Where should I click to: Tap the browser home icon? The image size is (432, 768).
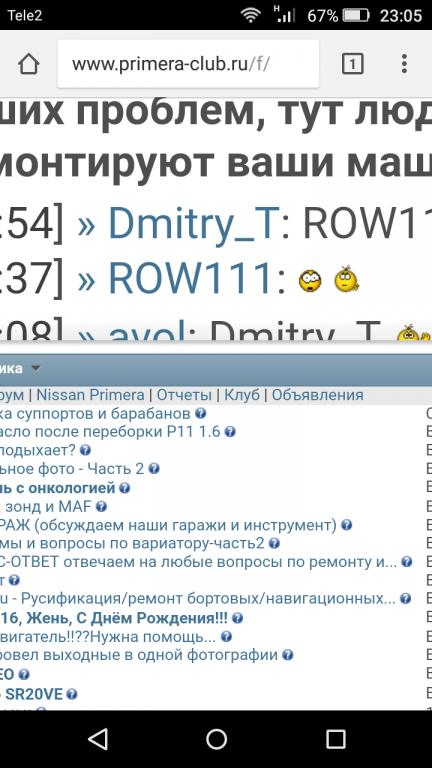tap(28, 64)
